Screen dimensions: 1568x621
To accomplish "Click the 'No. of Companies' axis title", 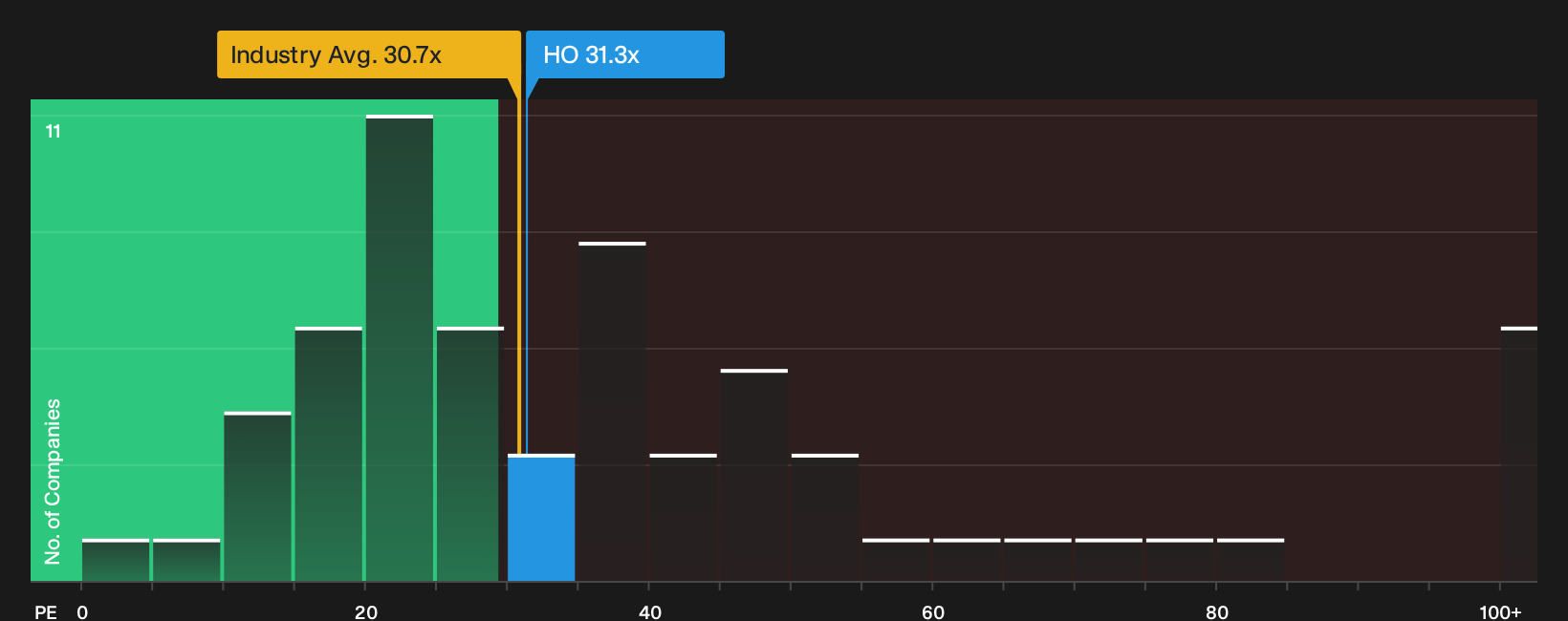I will pyautogui.click(x=53, y=481).
